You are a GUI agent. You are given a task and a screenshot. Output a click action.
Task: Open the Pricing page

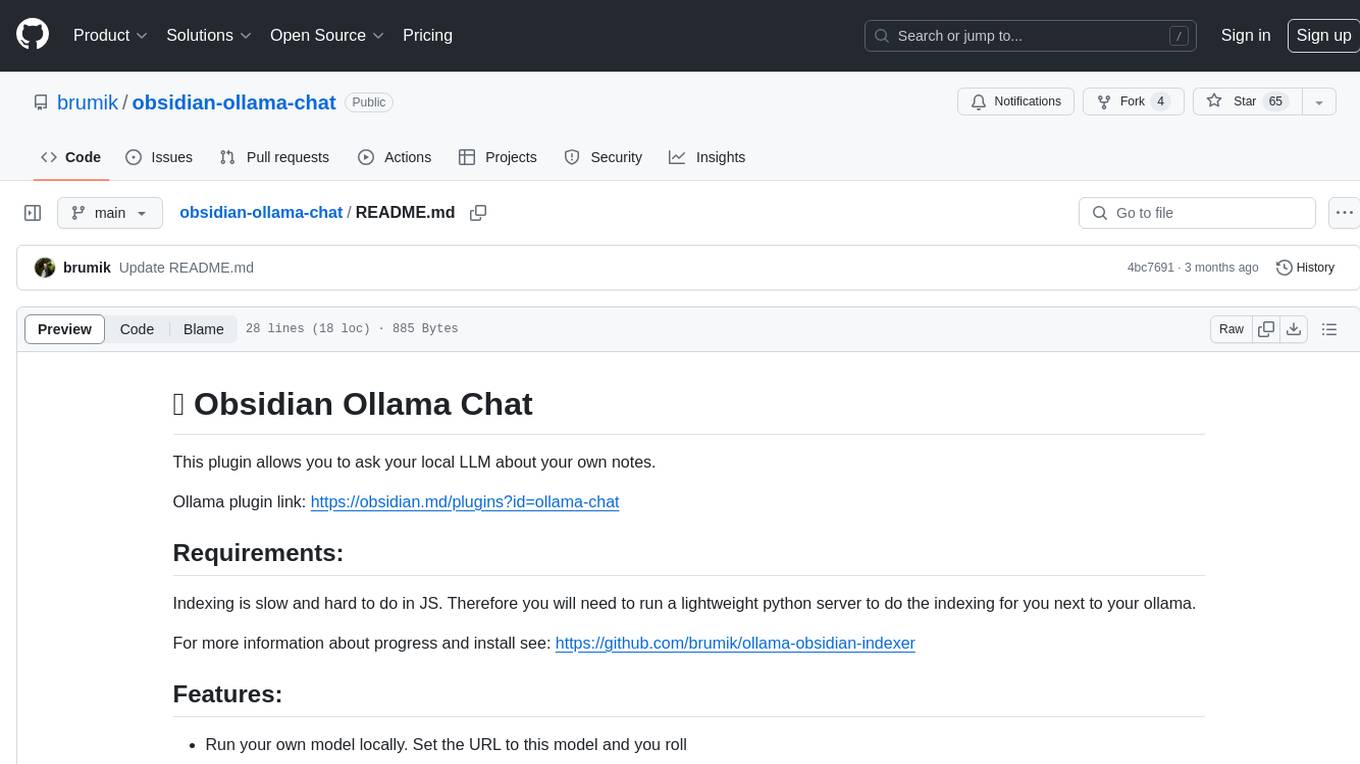(427, 35)
